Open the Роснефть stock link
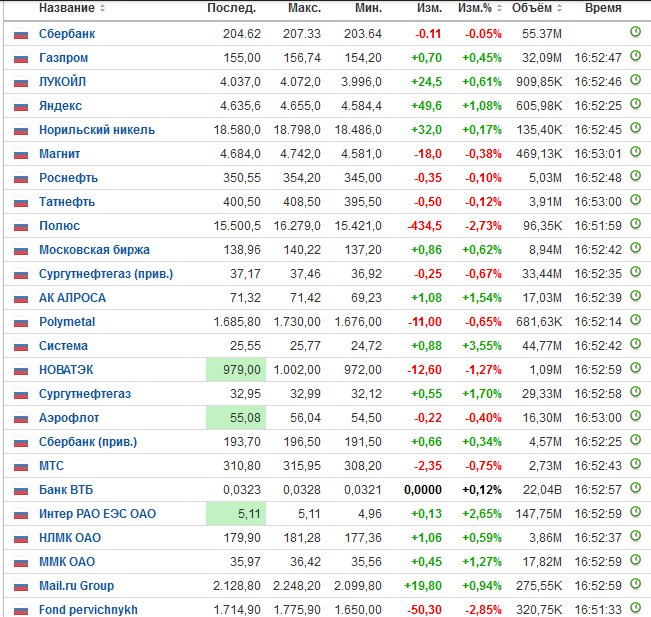Viewport: 651px width, 617px height. point(69,178)
